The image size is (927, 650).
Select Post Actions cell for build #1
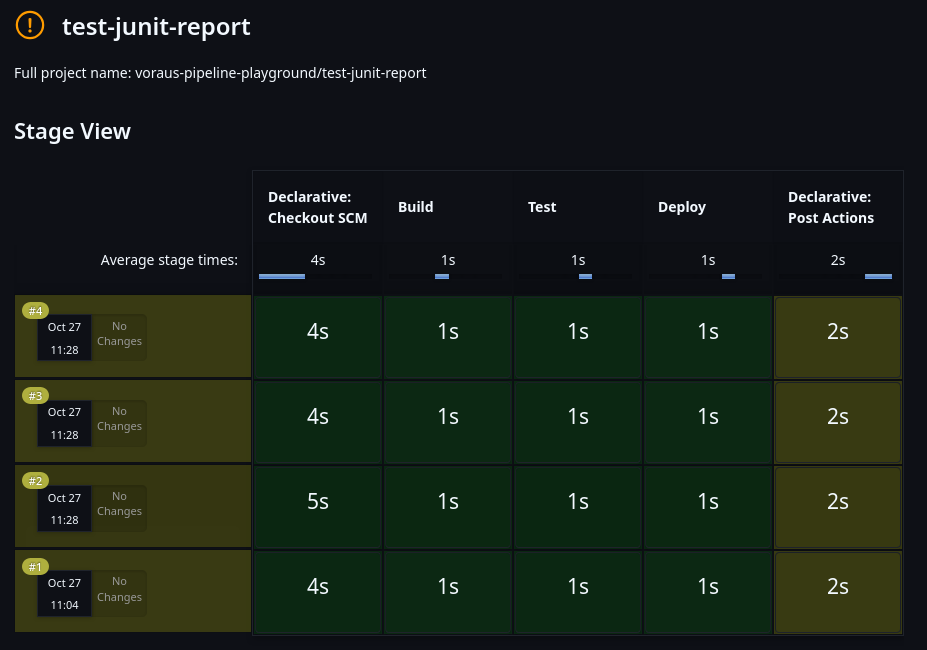click(x=838, y=587)
